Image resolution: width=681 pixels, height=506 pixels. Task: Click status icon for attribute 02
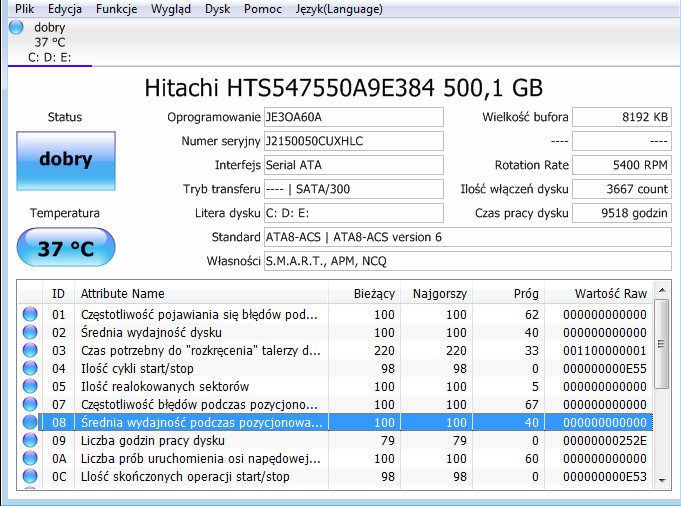click(x=30, y=332)
